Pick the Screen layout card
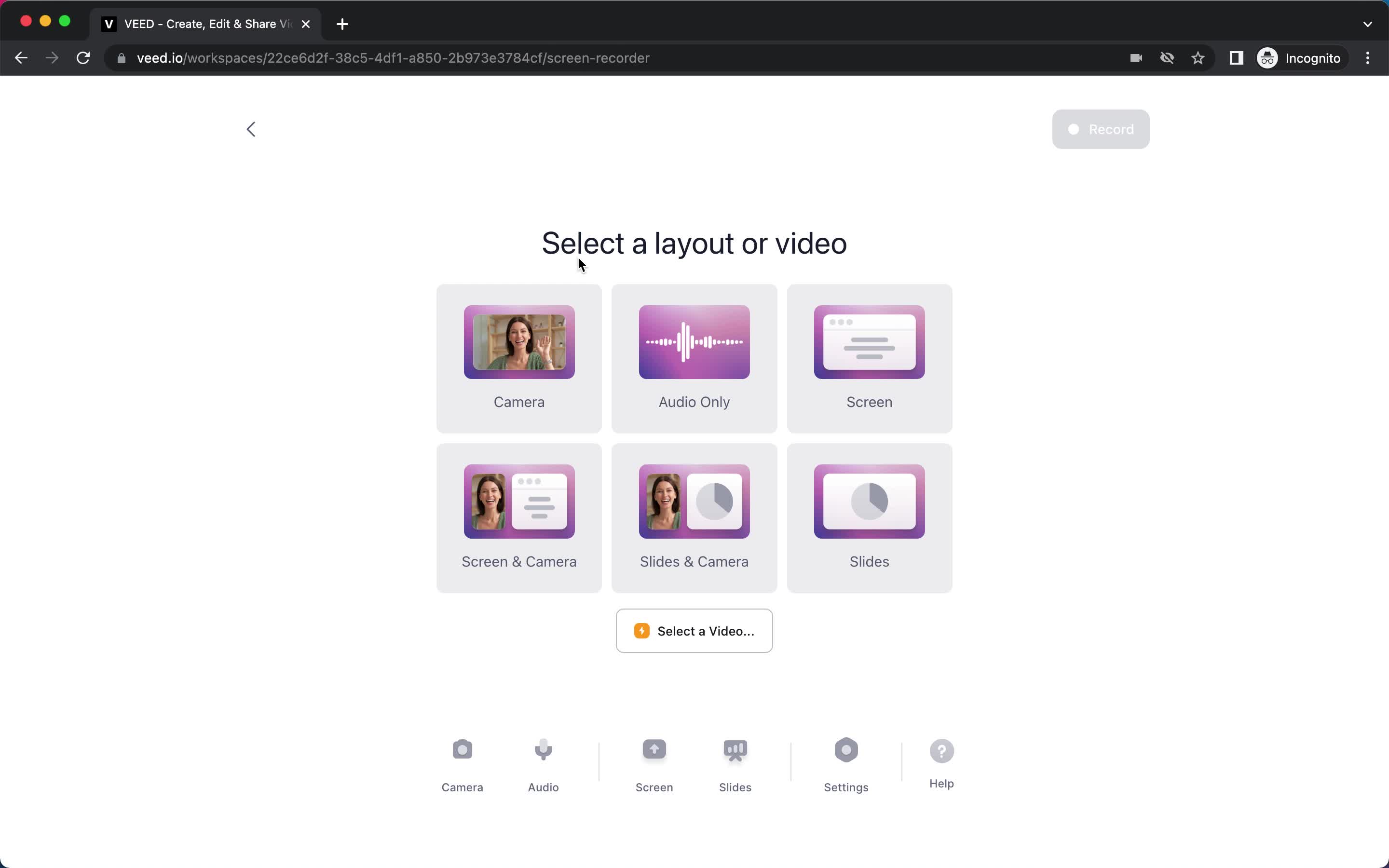The height and width of the screenshot is (868, 1389). click(x=869, y=358)
